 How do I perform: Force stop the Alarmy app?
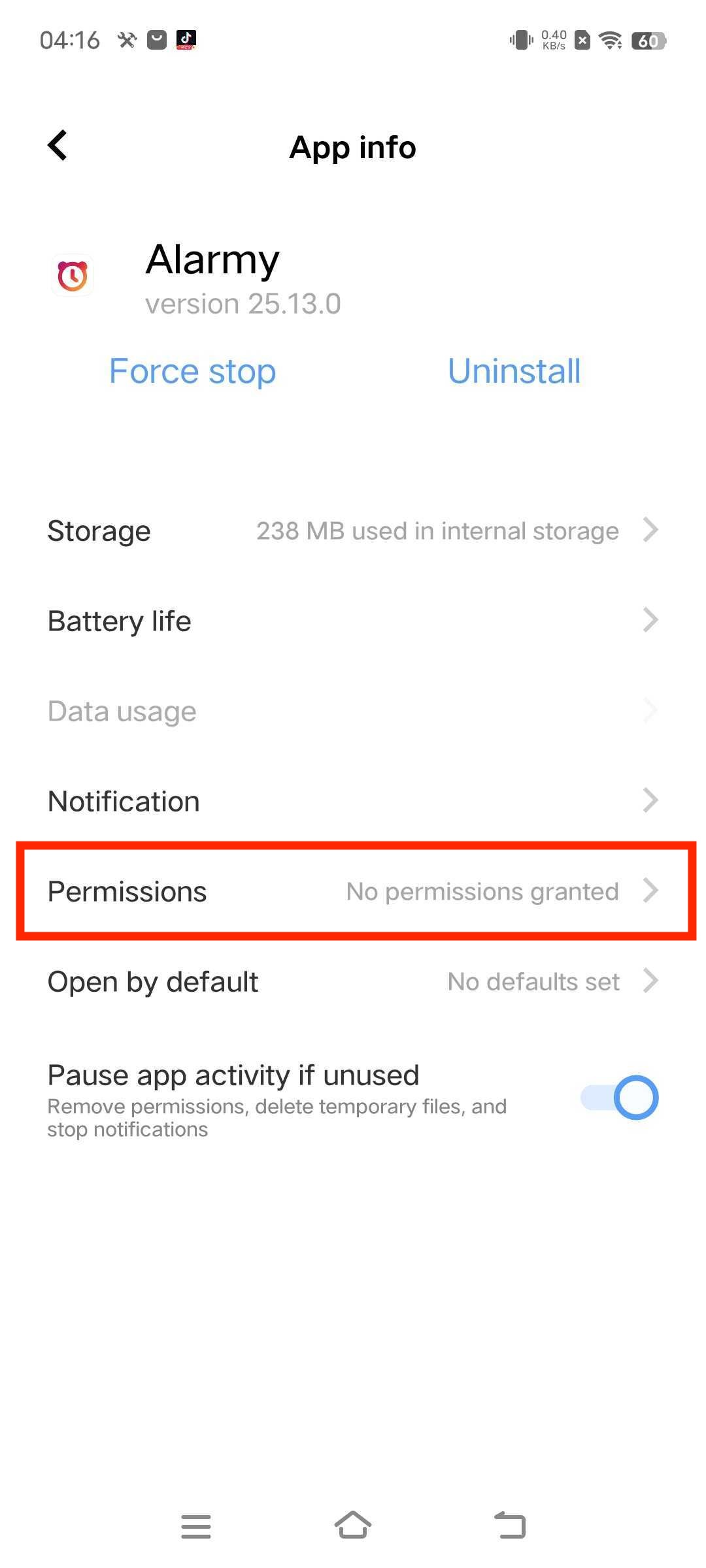coord(193,371)
